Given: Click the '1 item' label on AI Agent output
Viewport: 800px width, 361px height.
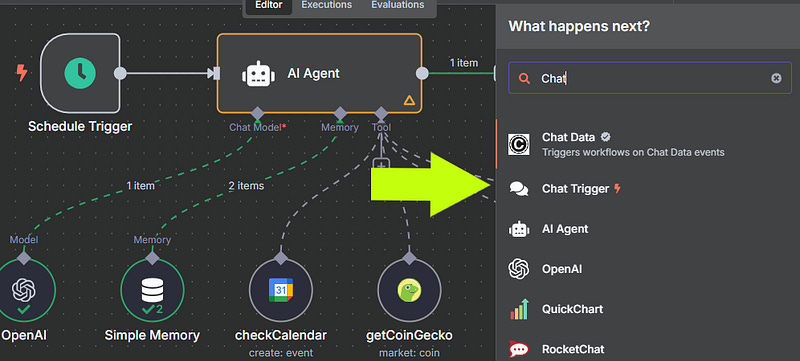Looking at the screenshot, I should (464, 63).
